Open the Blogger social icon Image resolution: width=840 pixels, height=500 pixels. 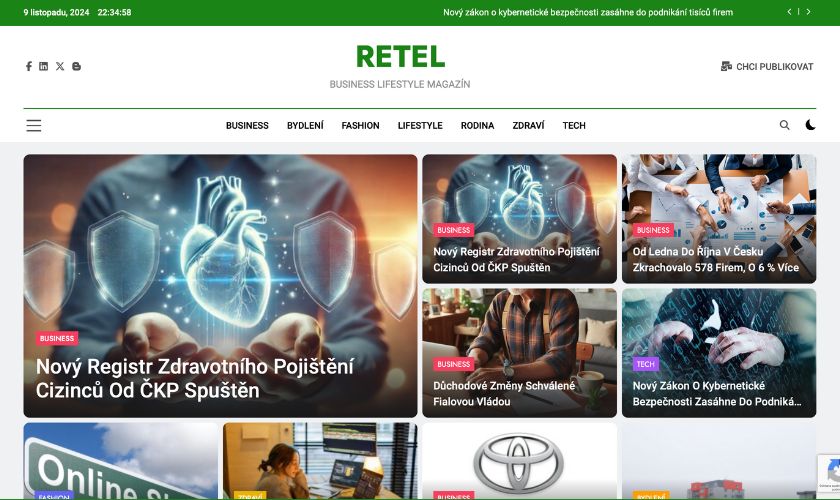point(77,66)
